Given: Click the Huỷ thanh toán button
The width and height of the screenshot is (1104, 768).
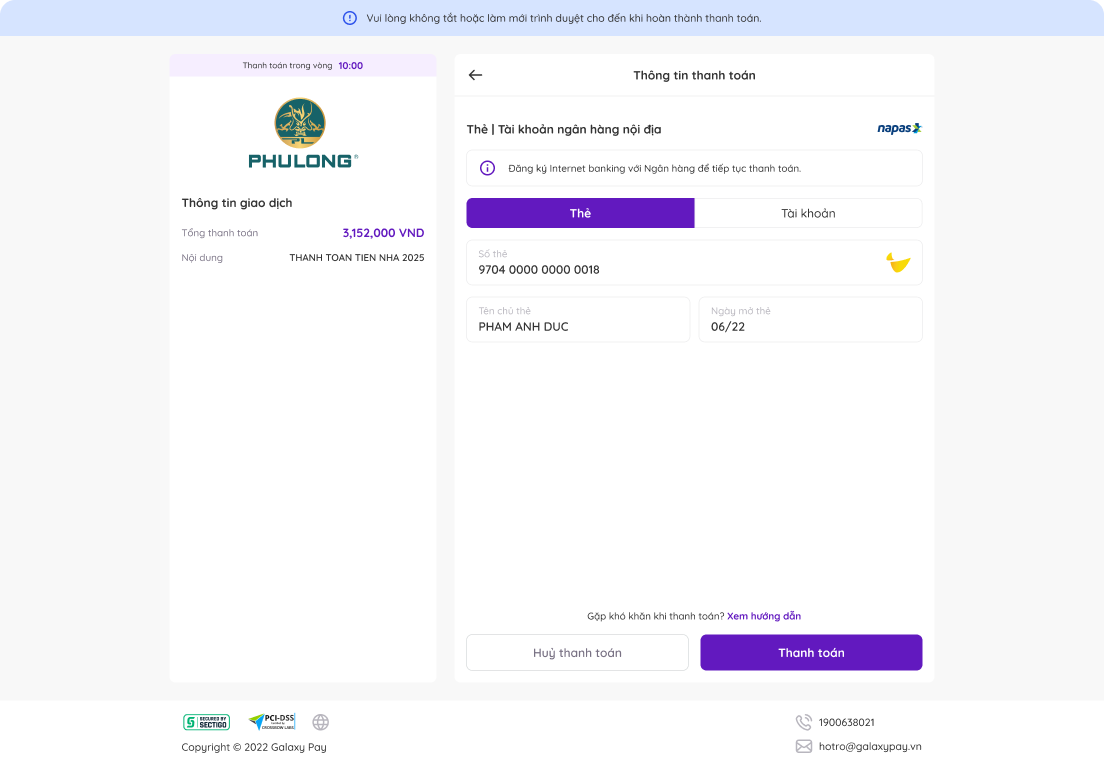Looking at the screenshot, I should click(x=577, y=653).
